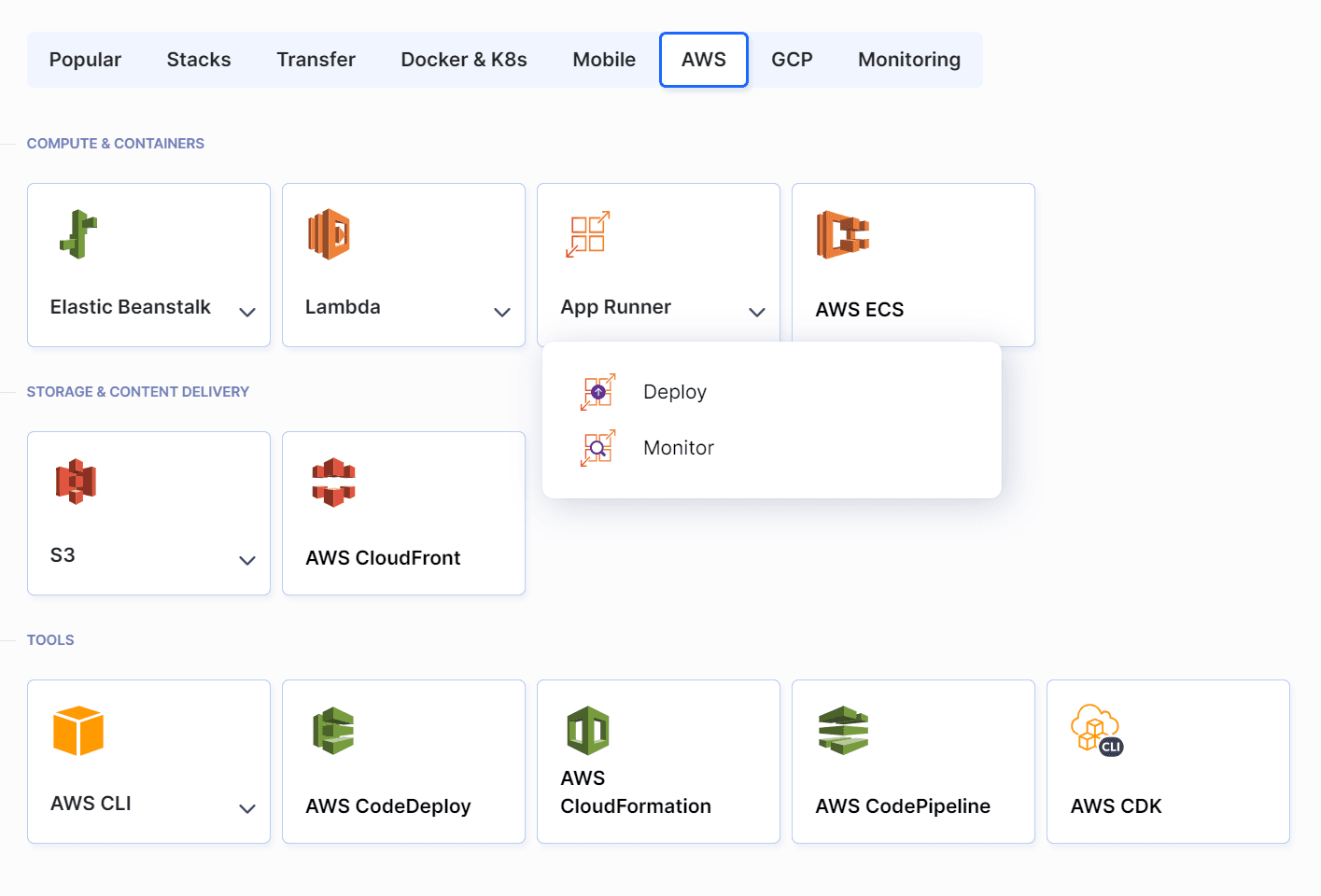This screenshot has width=1321, height=896.
Task: Select the AWS CDK icon
Action: coord(1096,730)
